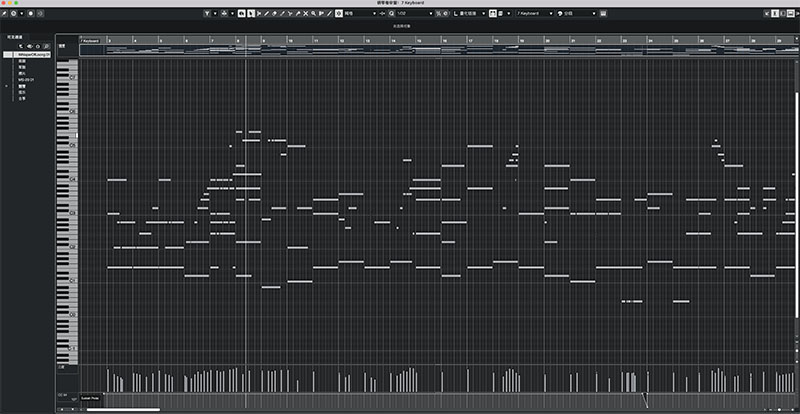
Task: Toggle the leftmost pin icon in top toolbar
Action: (x=5, y=13)
